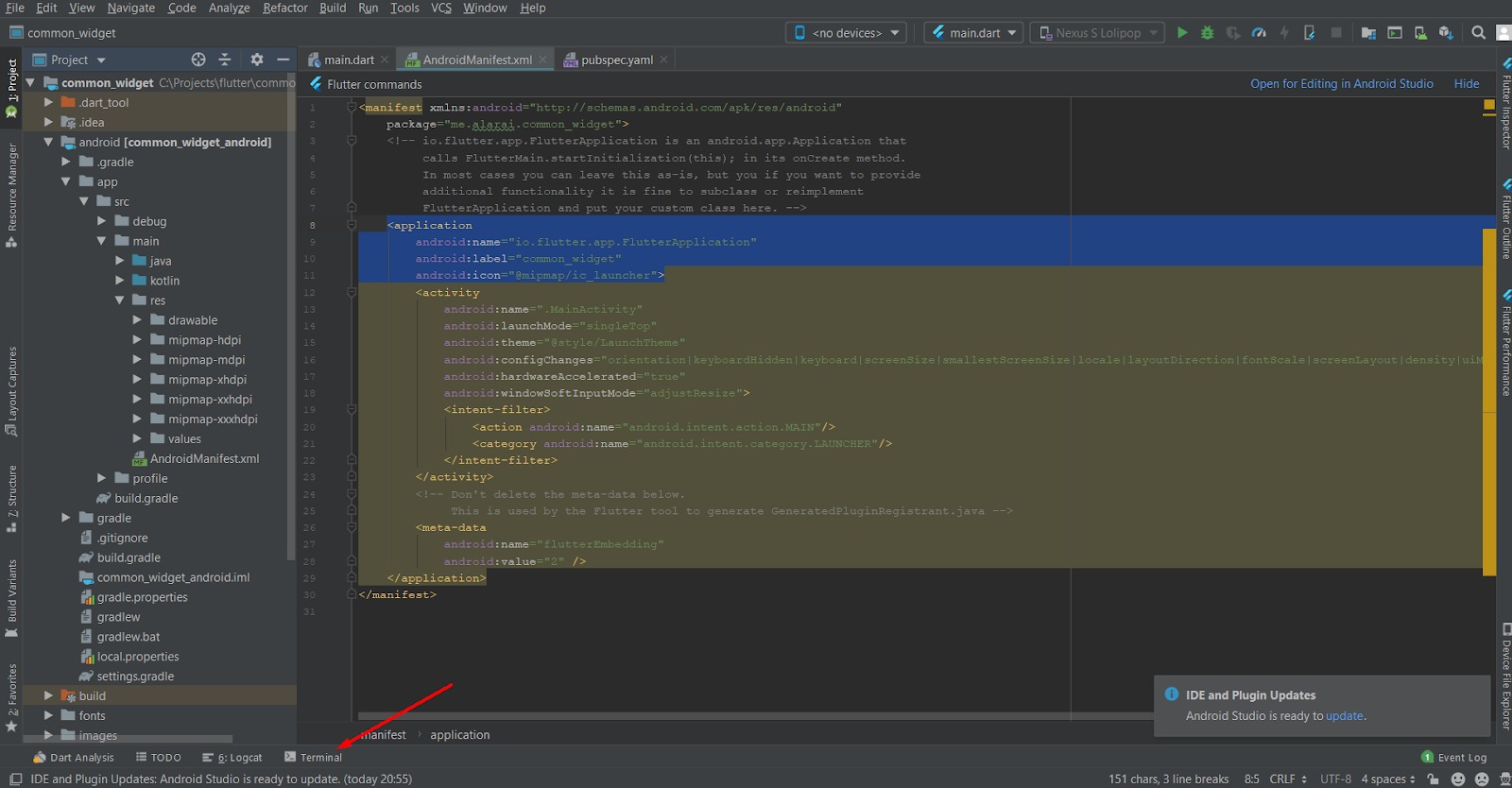Expand the mipmap-hdpi folder

tap(137, 340)
